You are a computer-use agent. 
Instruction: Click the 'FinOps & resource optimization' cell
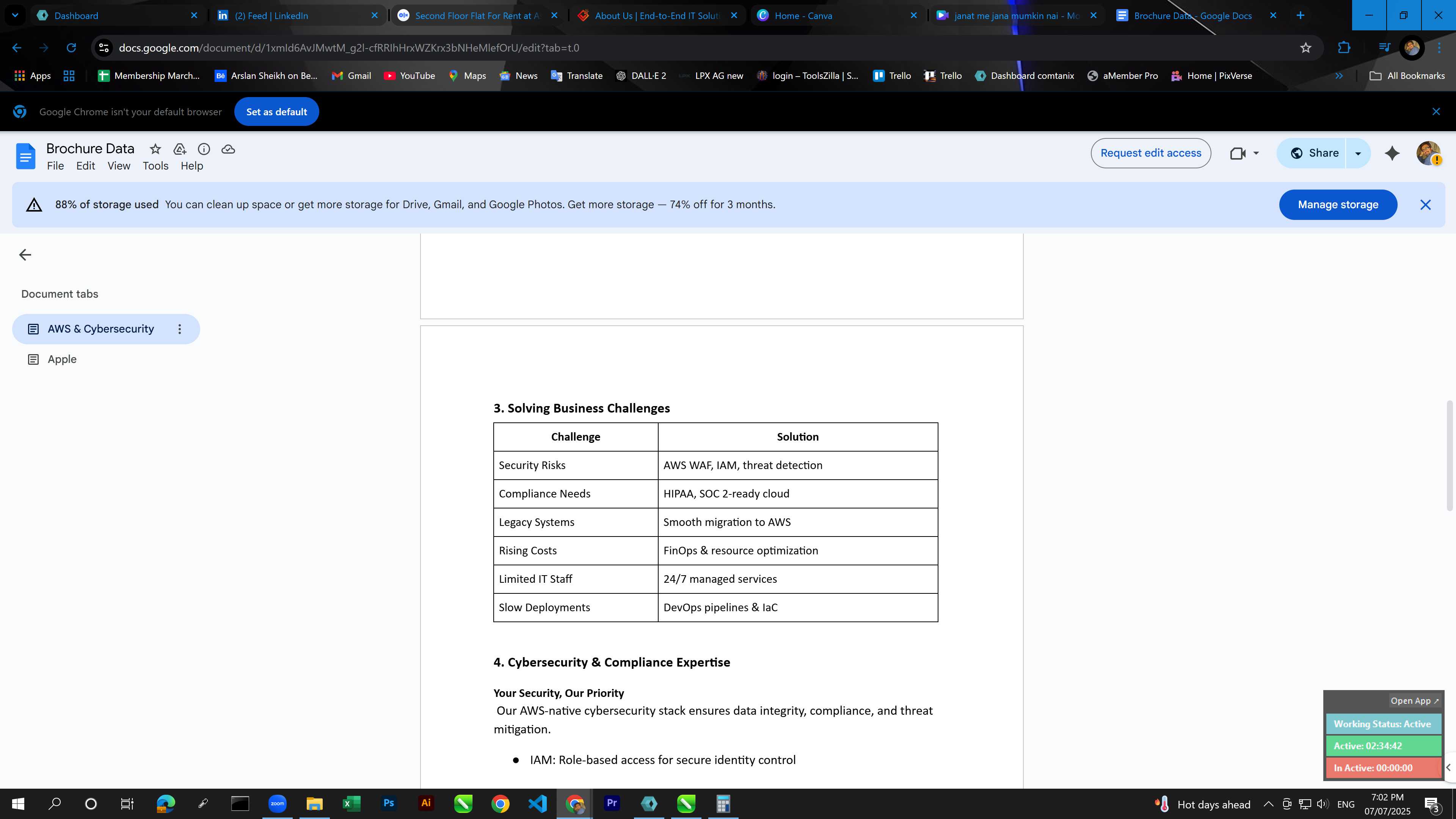tap(797, 551)
